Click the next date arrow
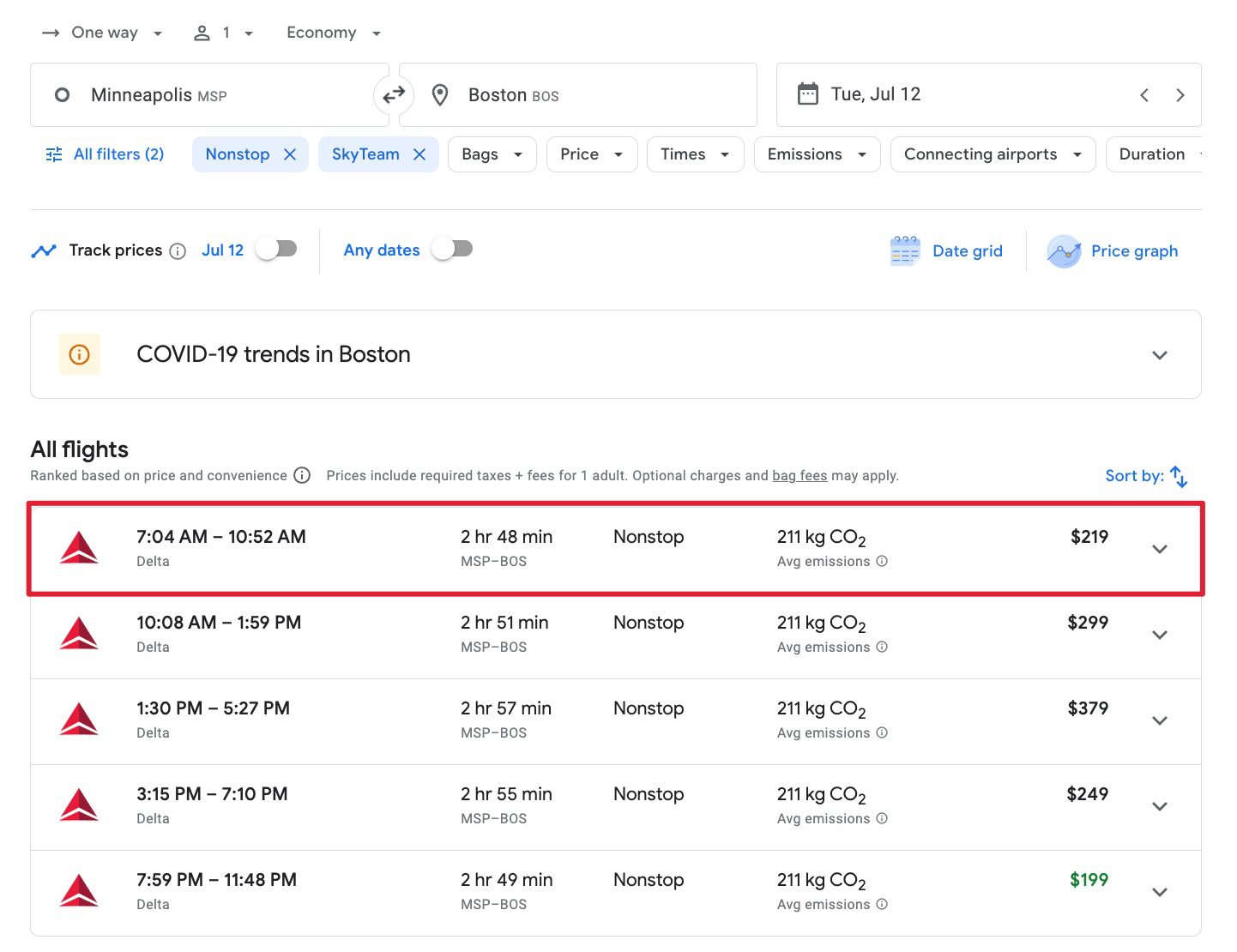Image resolution: width=1237 pixels, height=952 pixels. tap(1180, 95)
